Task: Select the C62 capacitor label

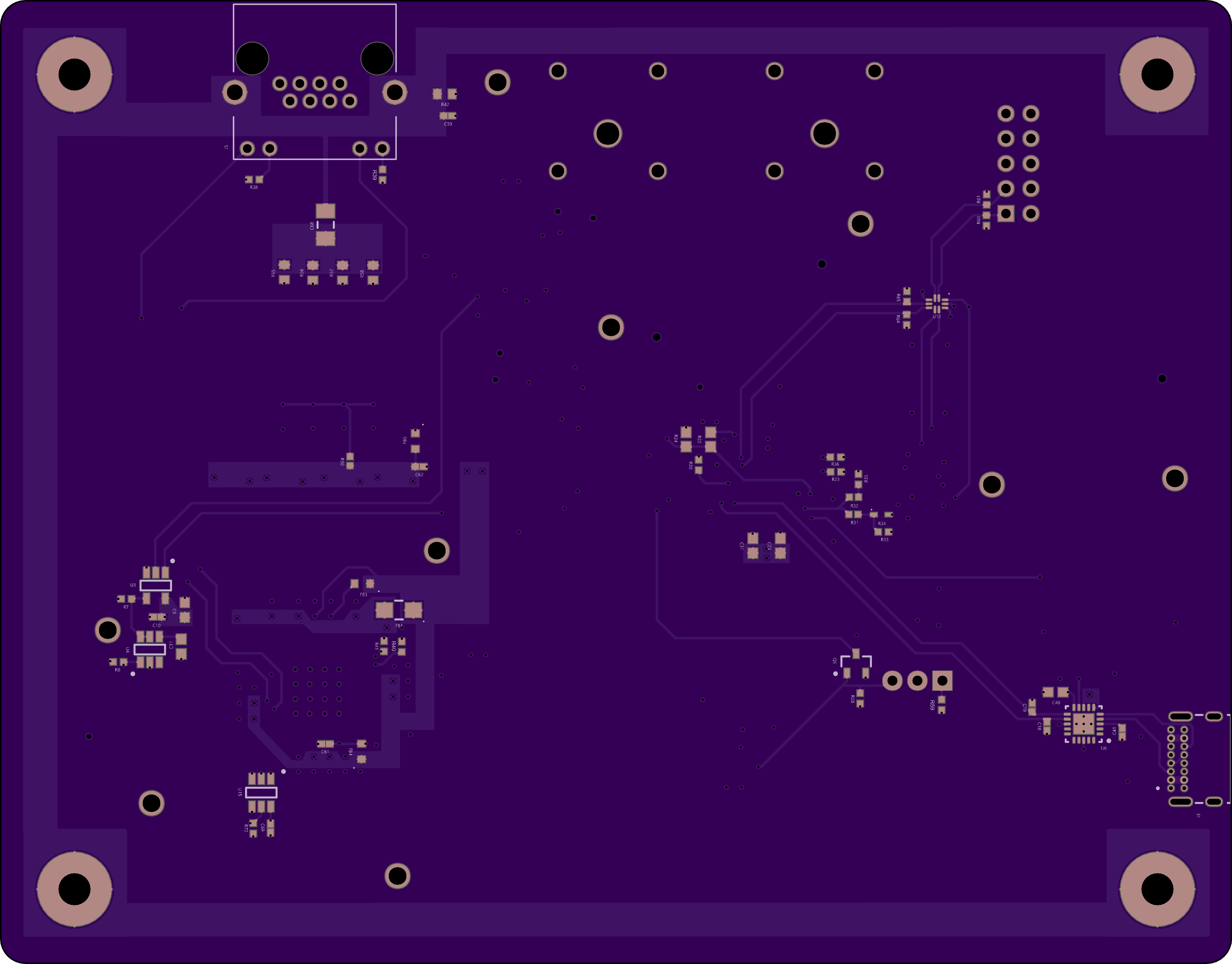Action: tap(419, 475)
